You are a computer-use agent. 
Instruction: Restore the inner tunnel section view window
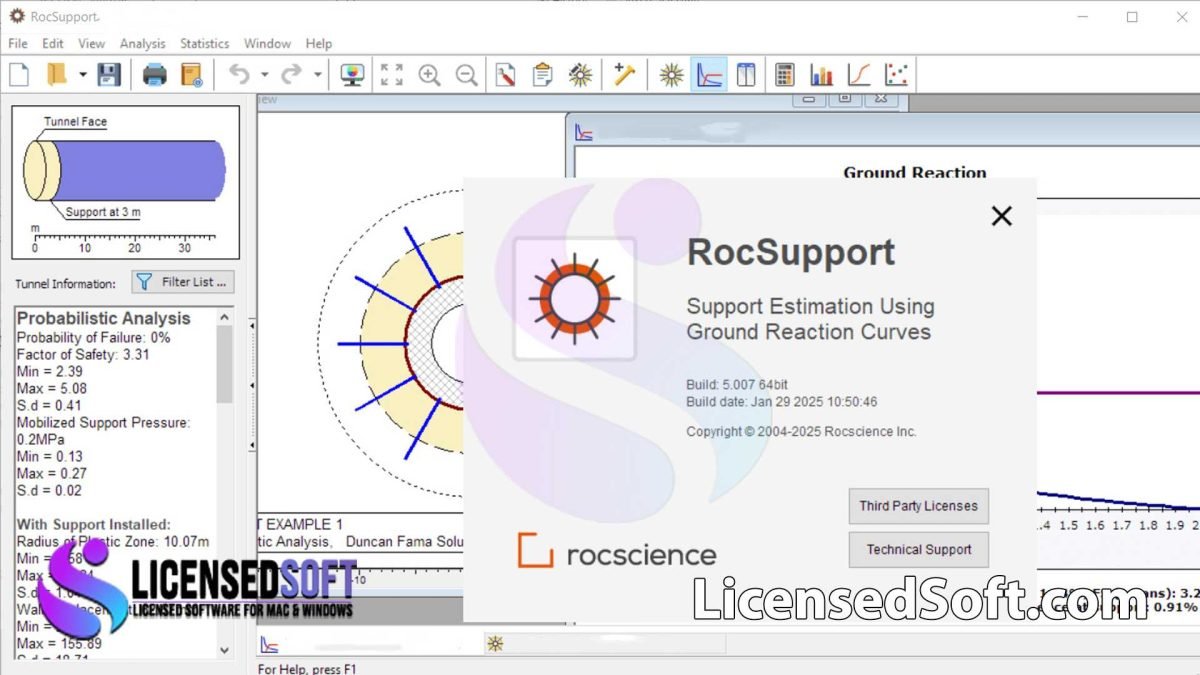845,98
